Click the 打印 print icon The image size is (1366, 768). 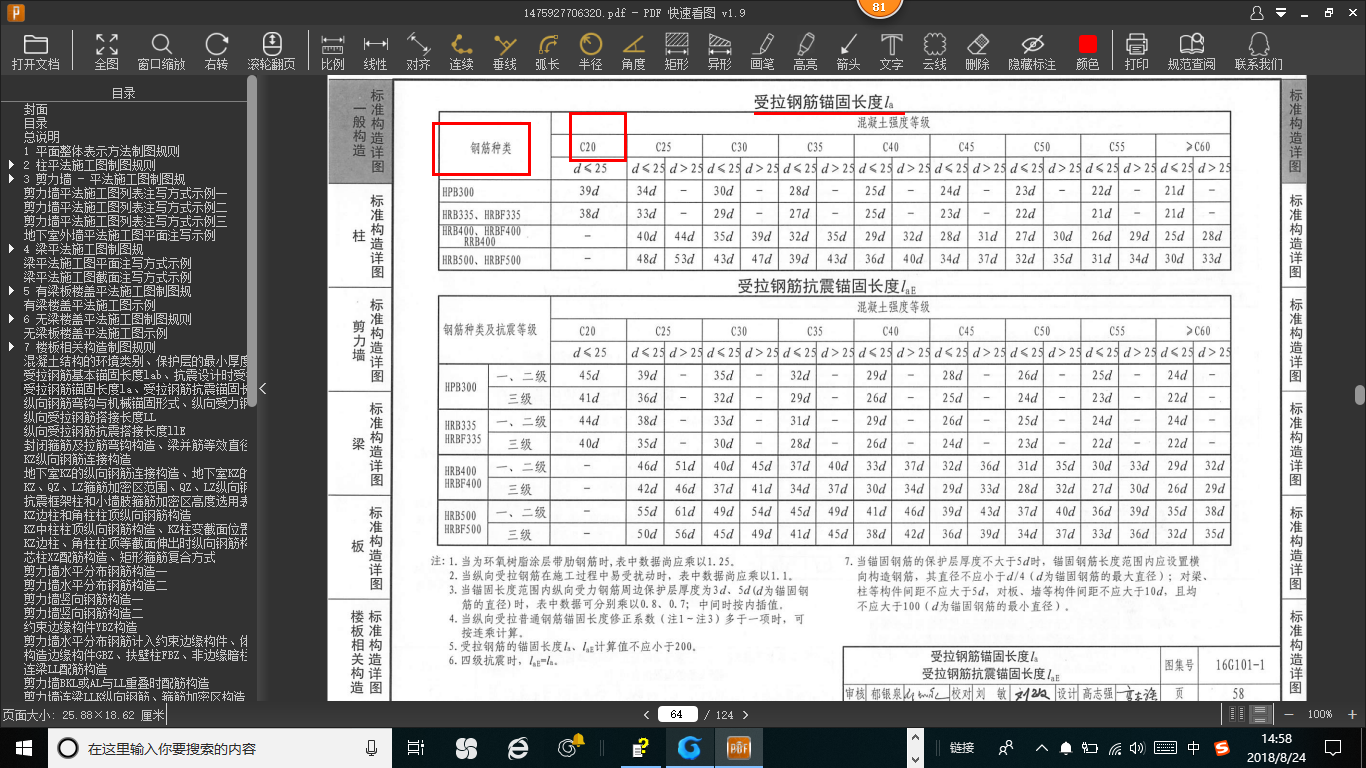[1136, 51]
